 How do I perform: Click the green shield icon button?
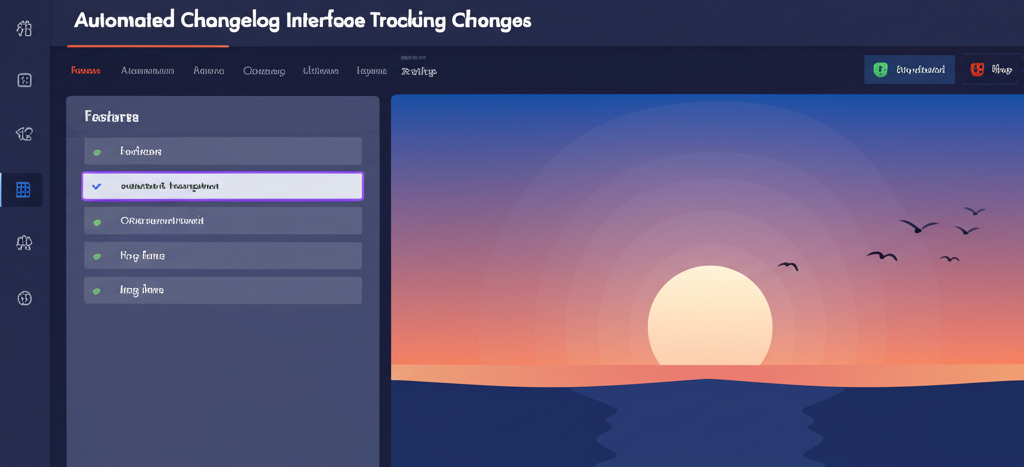click(910, 70)
